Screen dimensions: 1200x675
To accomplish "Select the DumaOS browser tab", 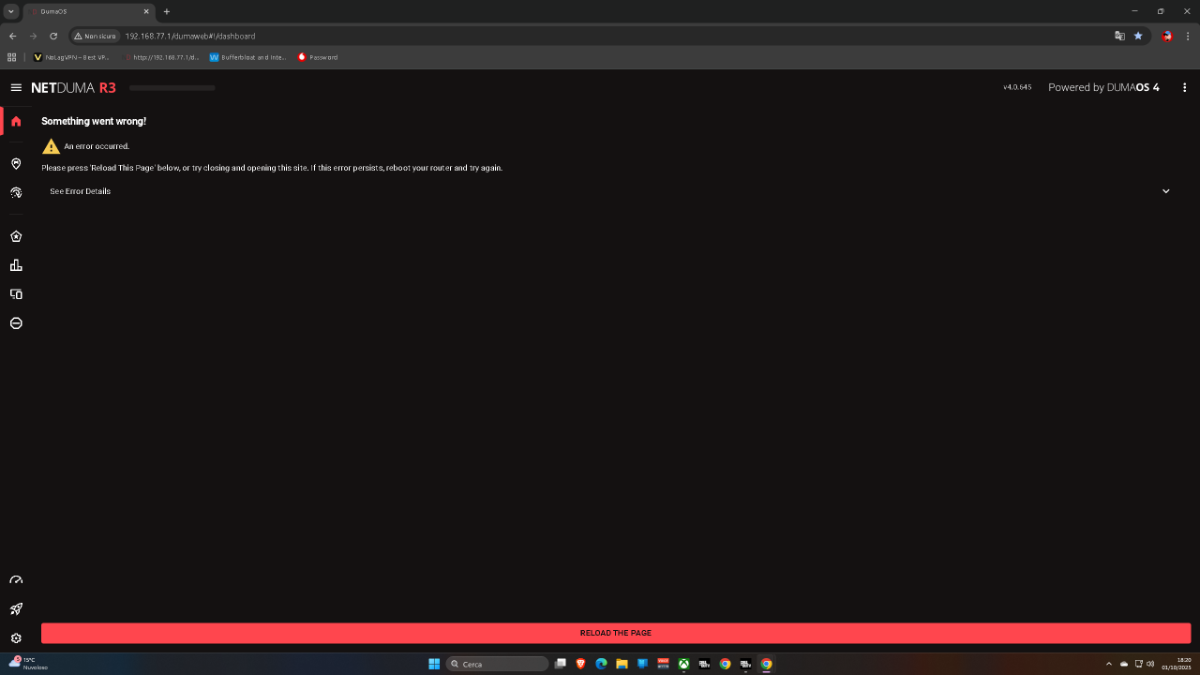I will 85,11.
